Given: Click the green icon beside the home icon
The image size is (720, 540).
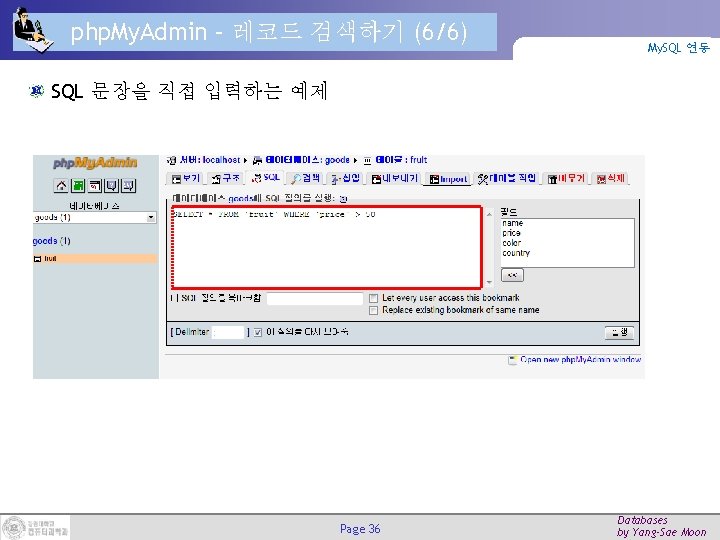Looking at the screenshot, I should pos(78,186).
